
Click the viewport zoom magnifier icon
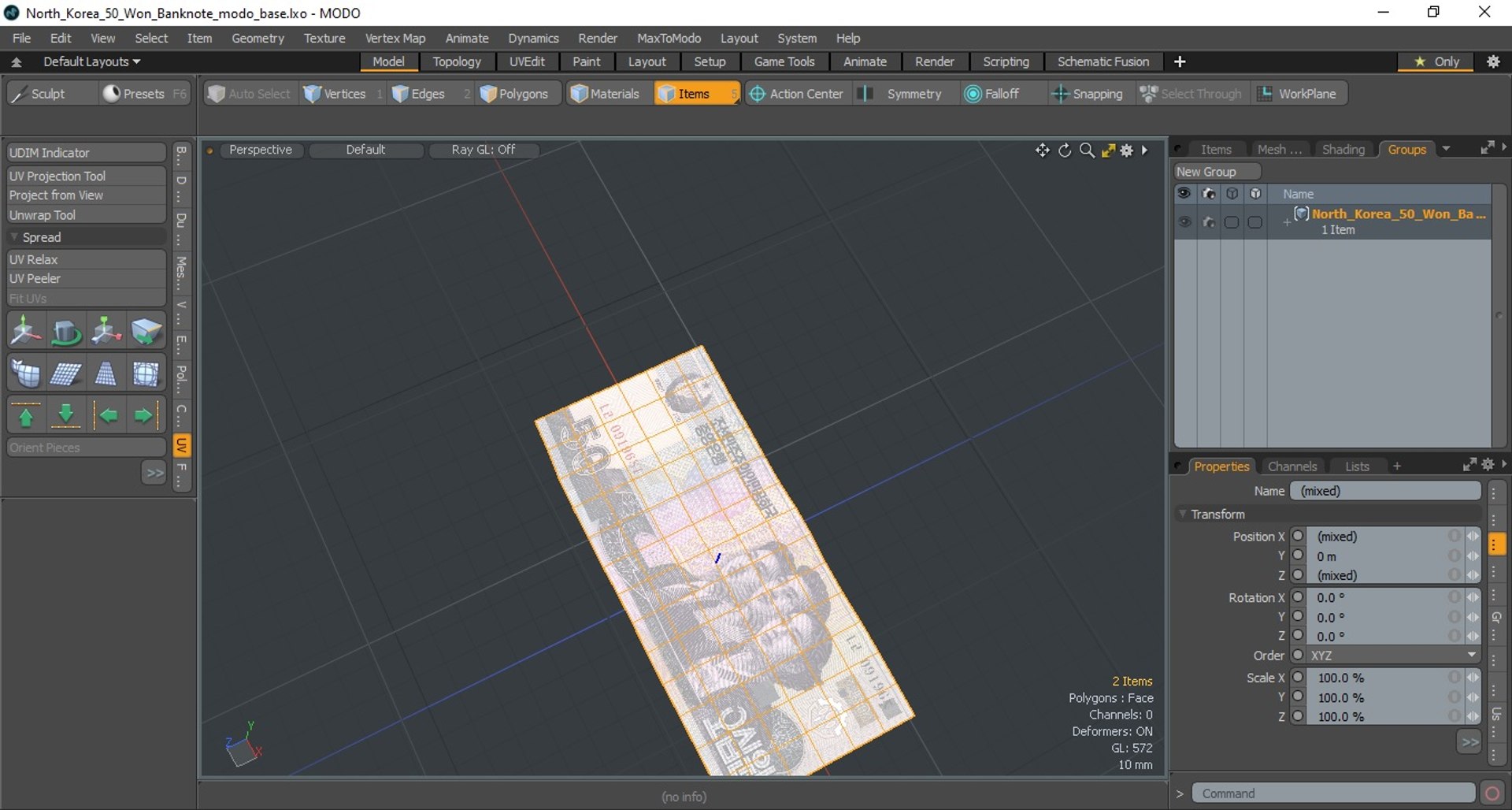point(1087,150)
